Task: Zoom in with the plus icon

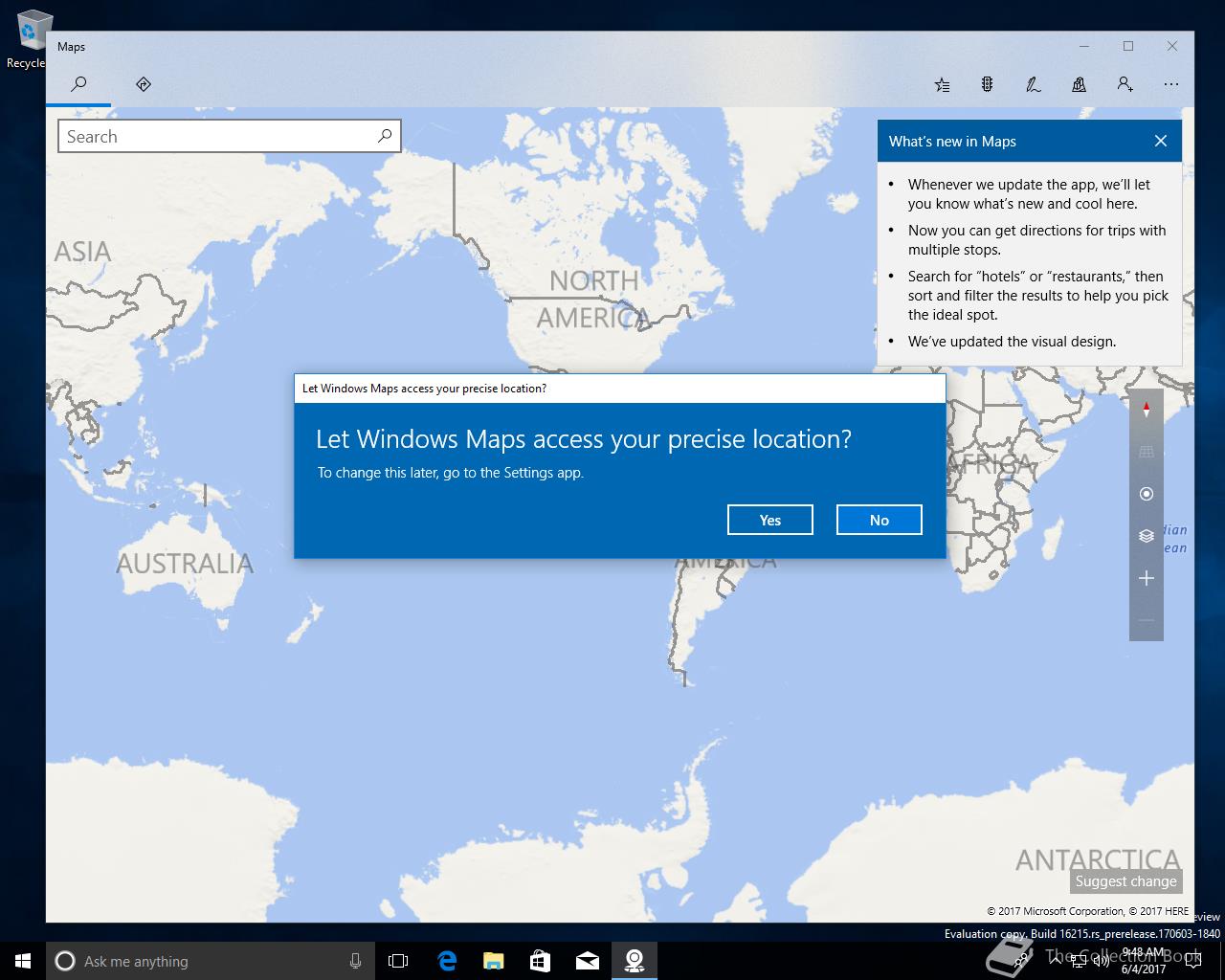Action: click(x=1147, y=578)
